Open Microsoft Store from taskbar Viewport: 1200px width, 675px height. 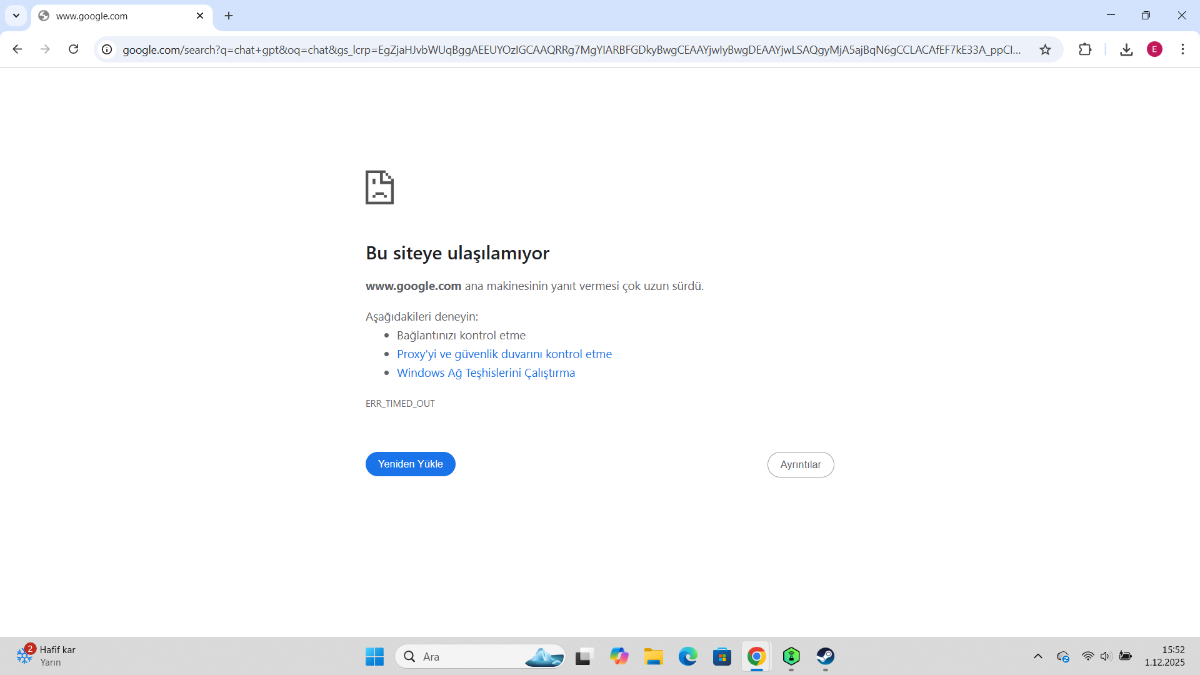point(722,656)
